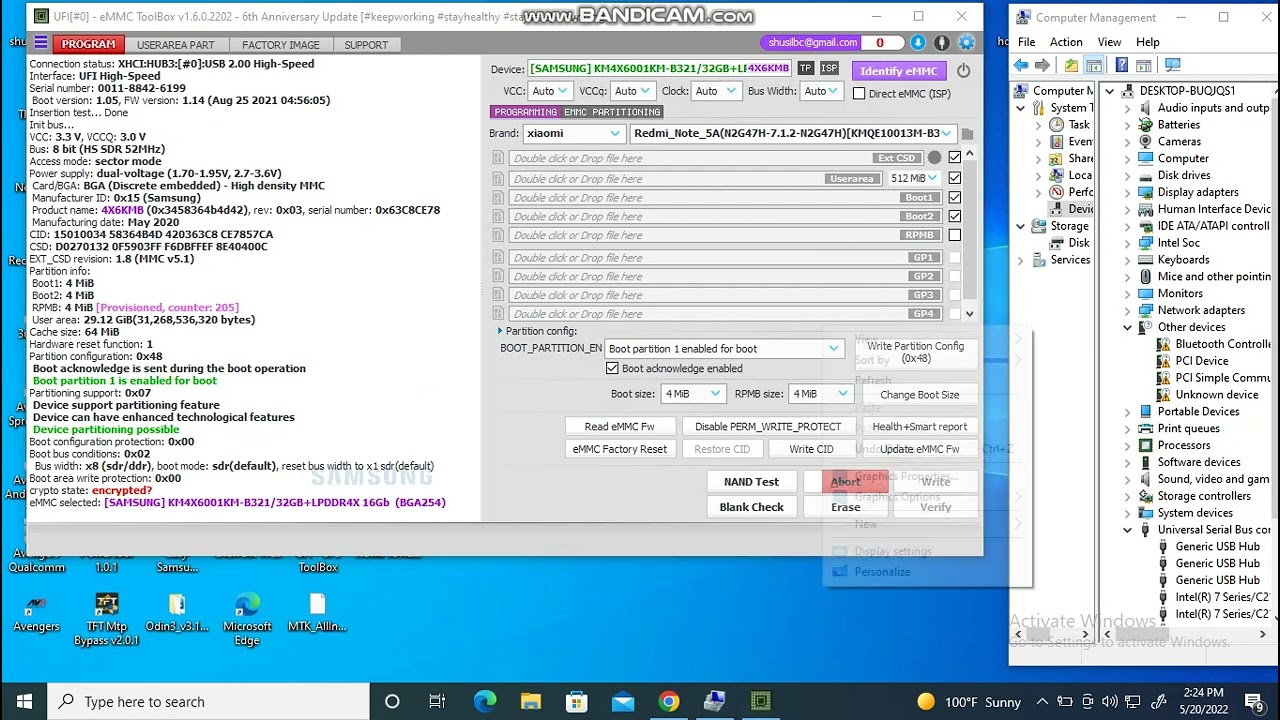Click the Disable PERM_WRITE_PROTECT button
This screenshot has height=720, width=1280.
[768, 427]
